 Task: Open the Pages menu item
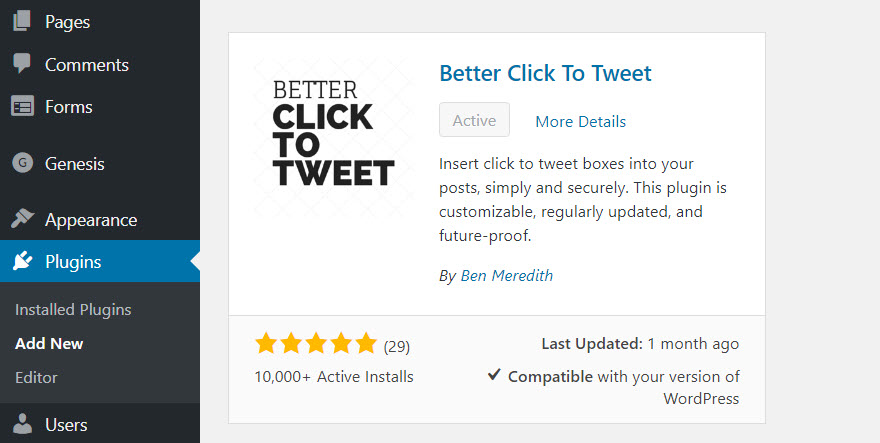coord(67,22)
